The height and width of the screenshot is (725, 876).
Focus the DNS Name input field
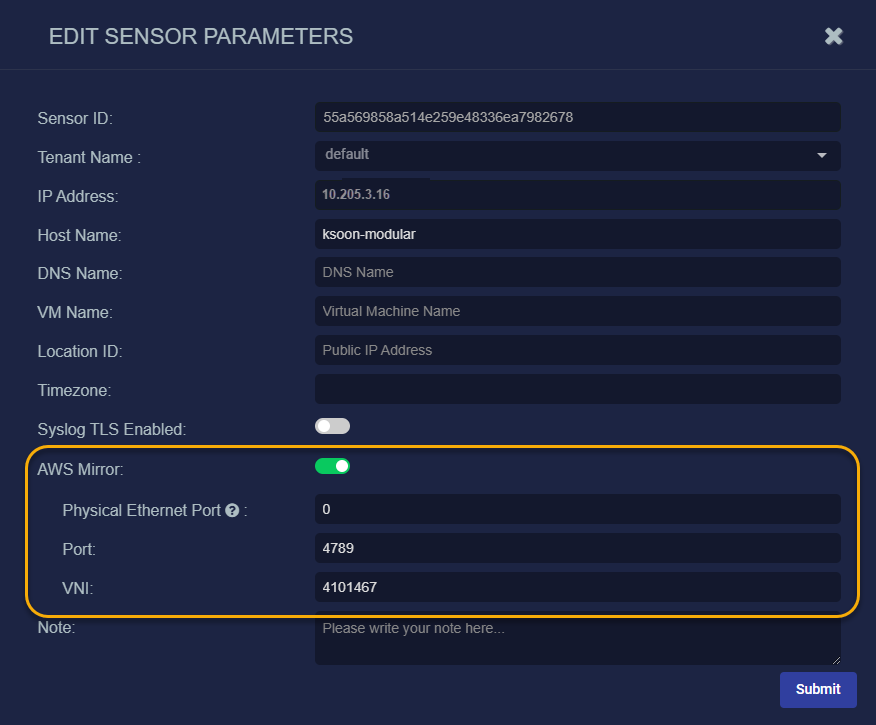577,272
